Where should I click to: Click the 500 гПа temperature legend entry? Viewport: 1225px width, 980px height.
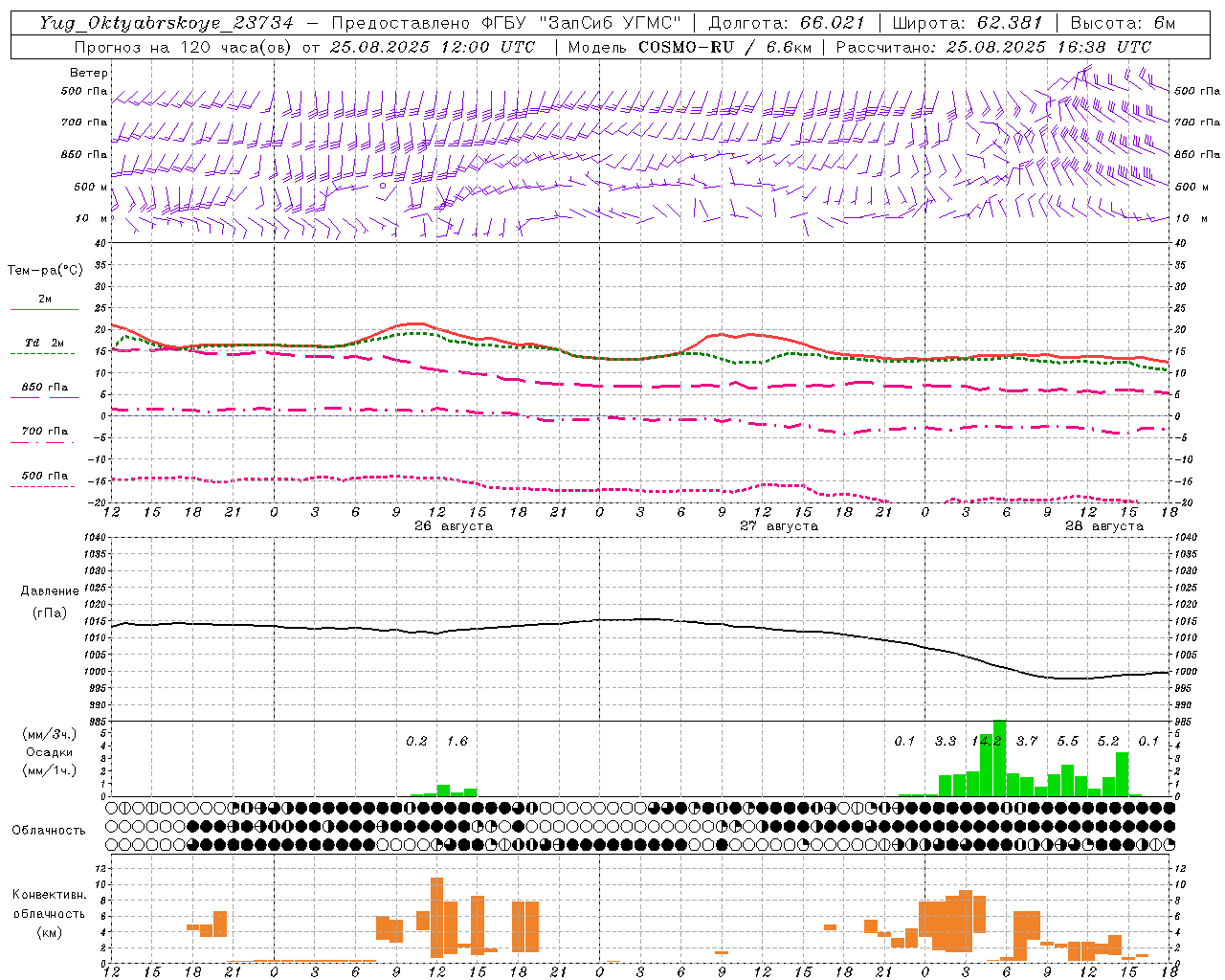(x=45, y=476)
